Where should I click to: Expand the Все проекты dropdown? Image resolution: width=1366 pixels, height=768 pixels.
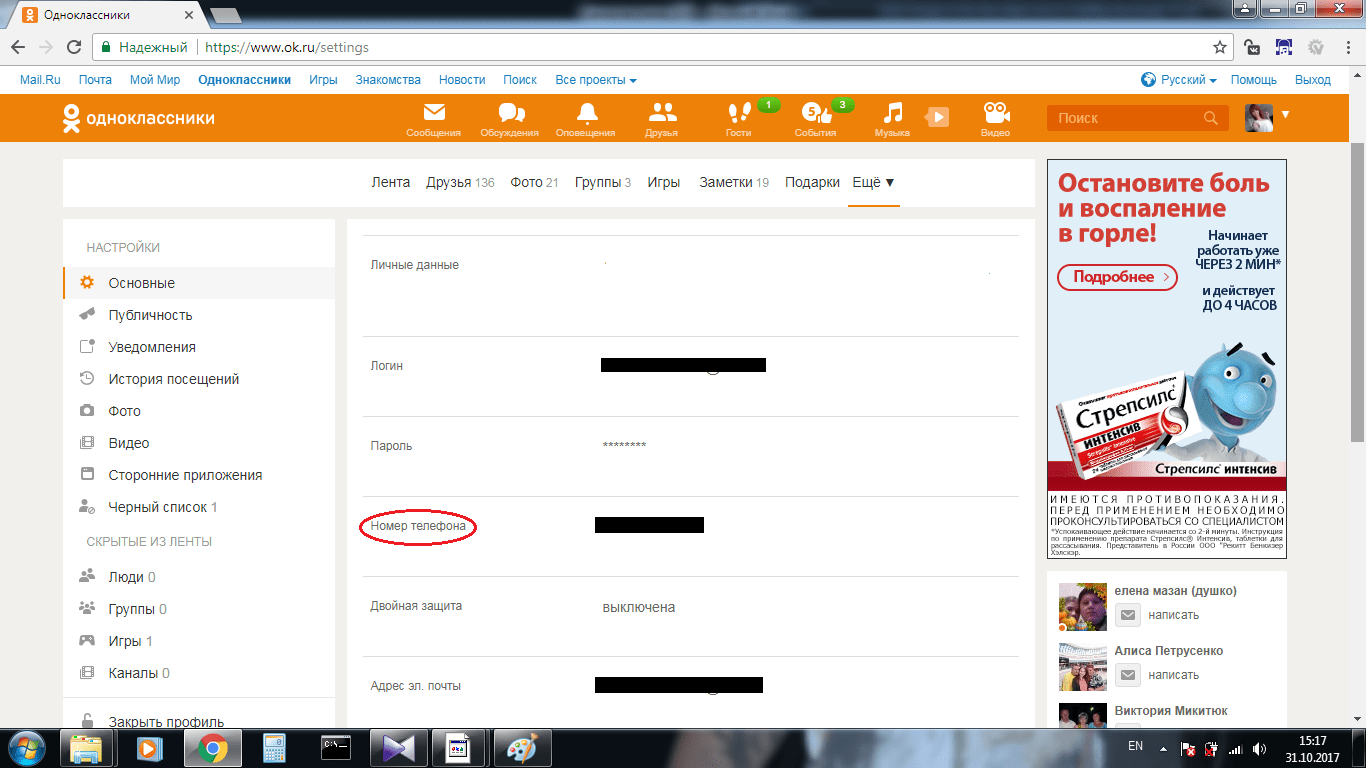pos(596,80)
